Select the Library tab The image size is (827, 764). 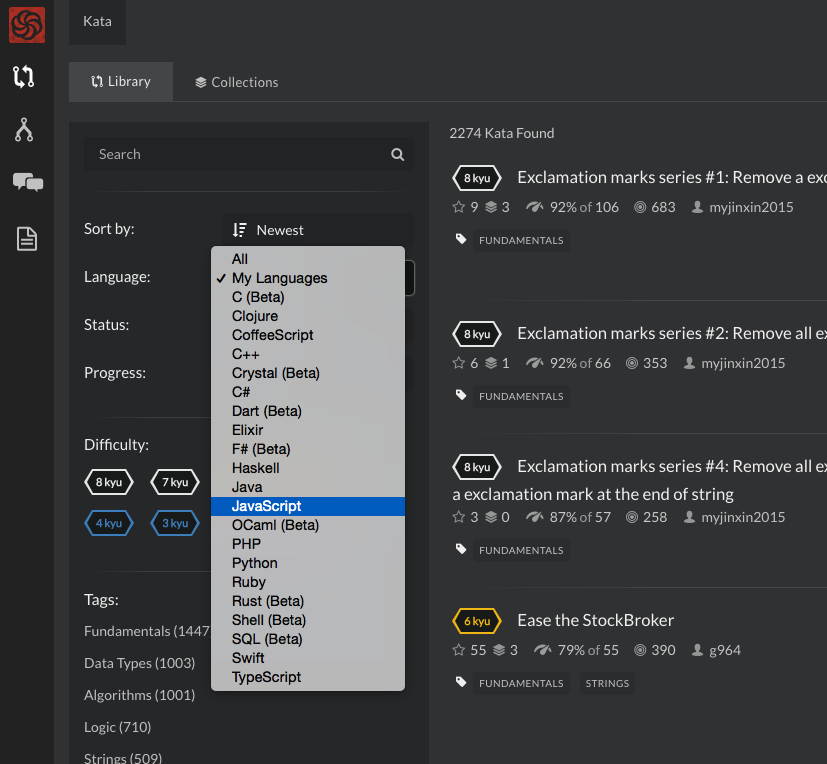point(121,82)
